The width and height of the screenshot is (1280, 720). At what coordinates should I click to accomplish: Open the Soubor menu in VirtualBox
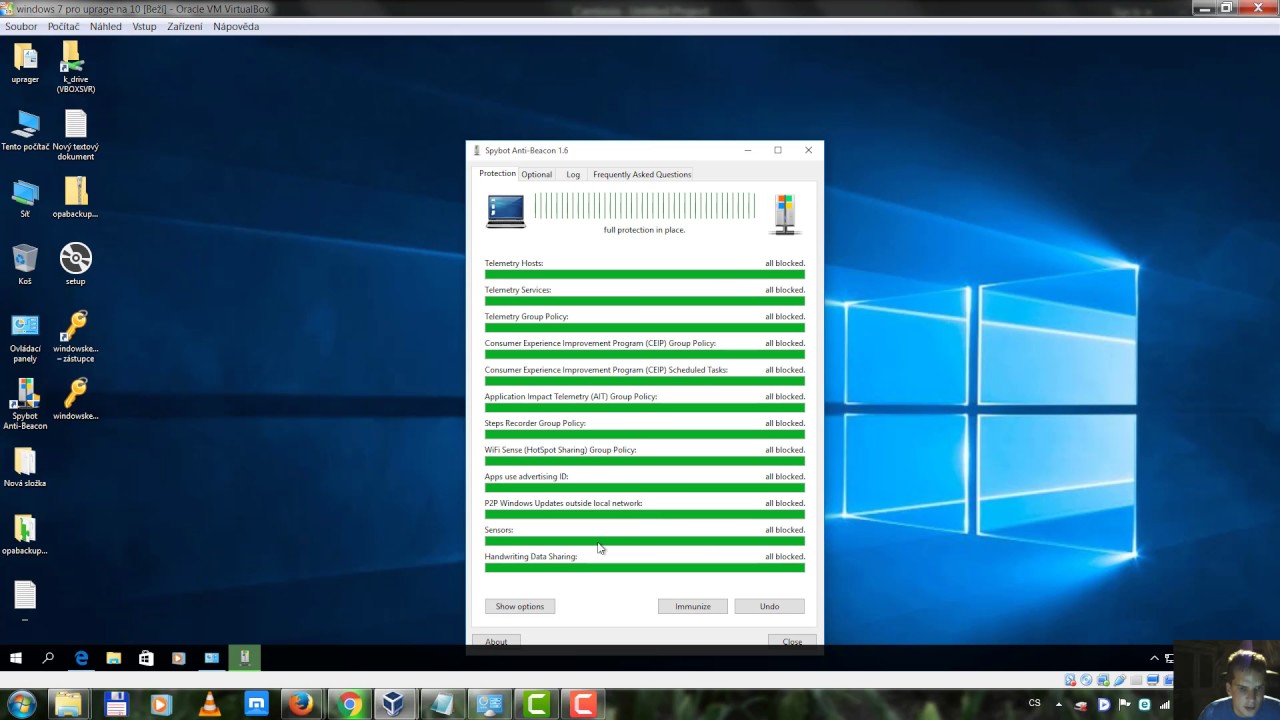click(21, 27)
